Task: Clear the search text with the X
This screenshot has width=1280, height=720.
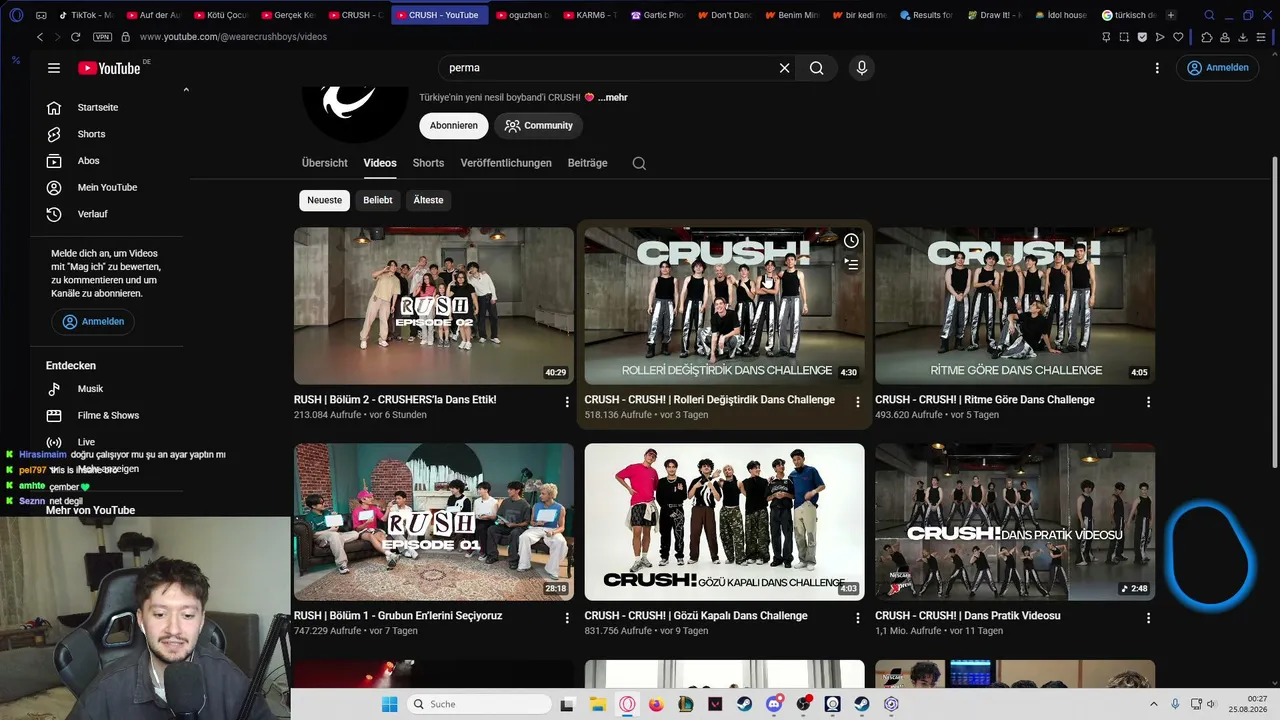Action: [785, 68]
